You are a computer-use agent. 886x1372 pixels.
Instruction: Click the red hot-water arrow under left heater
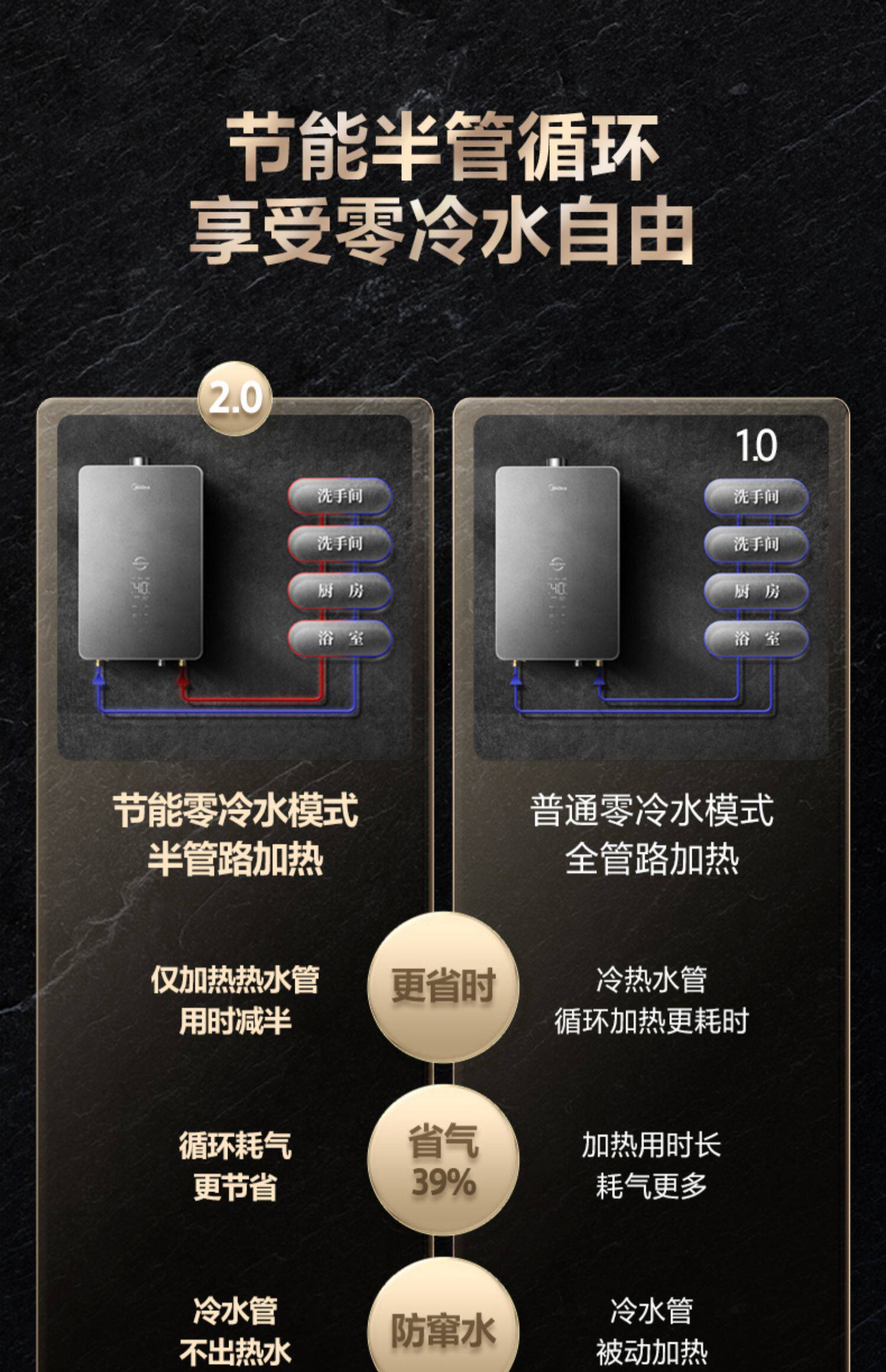[x=184, y=680]
